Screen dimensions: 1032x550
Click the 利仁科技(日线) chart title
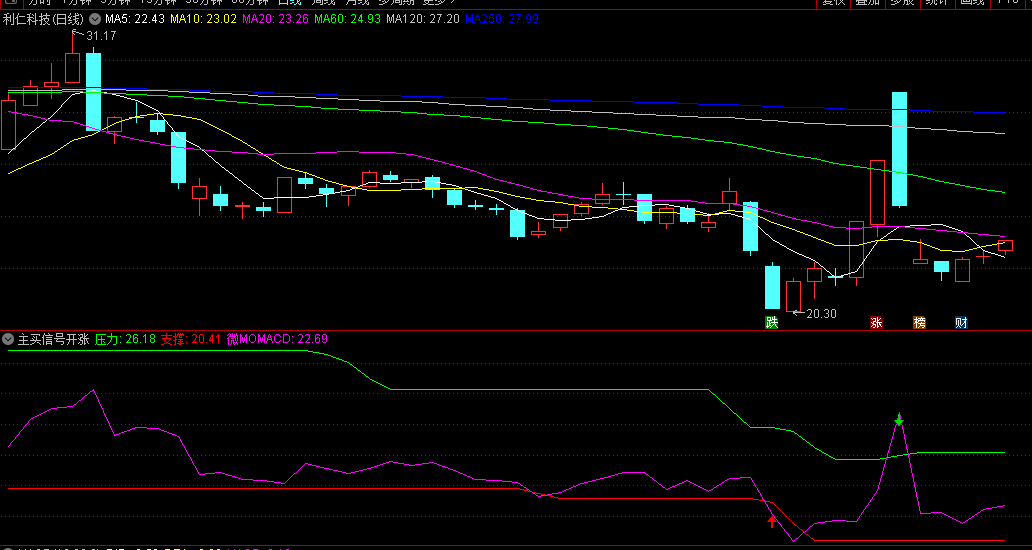point(45,19)
